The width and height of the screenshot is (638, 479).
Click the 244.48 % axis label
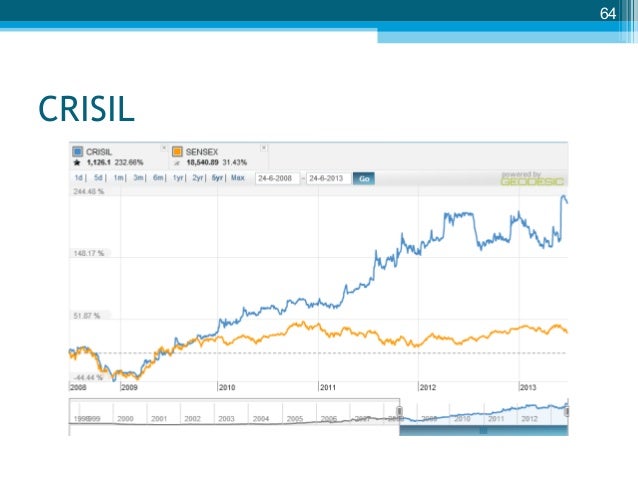pyautogui.click(x=89, y=191)
